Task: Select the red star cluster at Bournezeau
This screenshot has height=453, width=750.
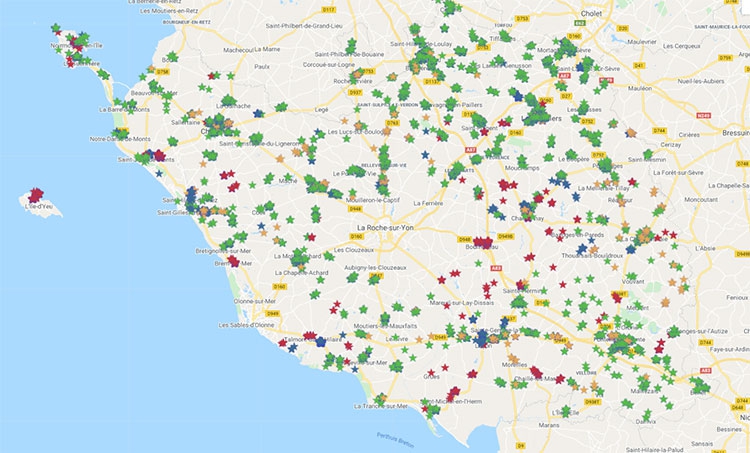Action: tap(483, 243)
